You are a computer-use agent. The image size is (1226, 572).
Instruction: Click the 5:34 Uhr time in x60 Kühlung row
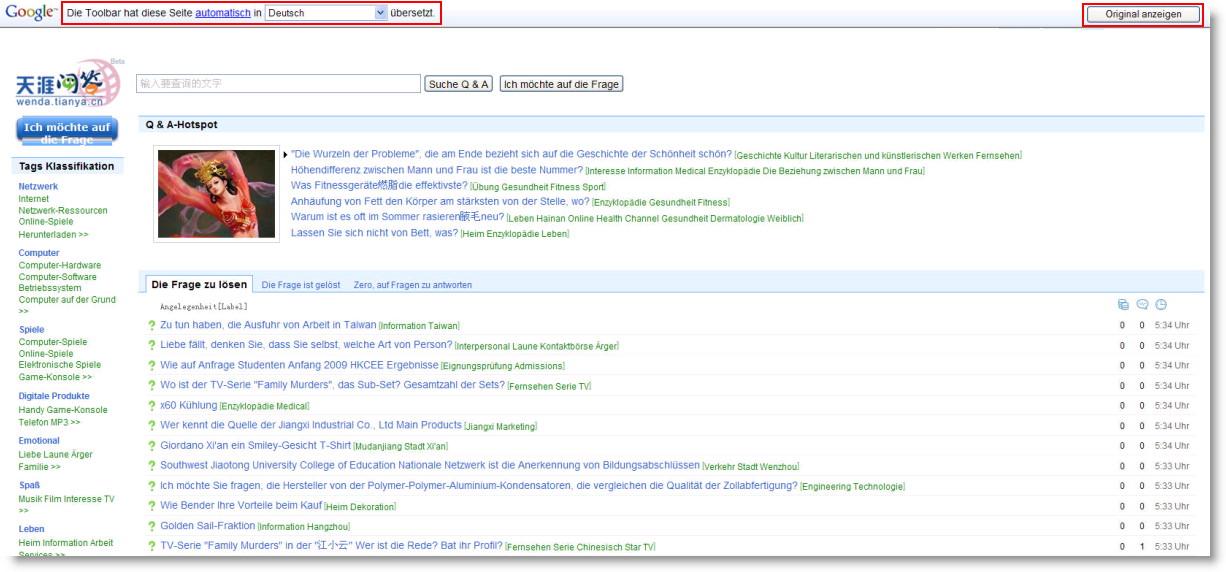point(1172,406)
